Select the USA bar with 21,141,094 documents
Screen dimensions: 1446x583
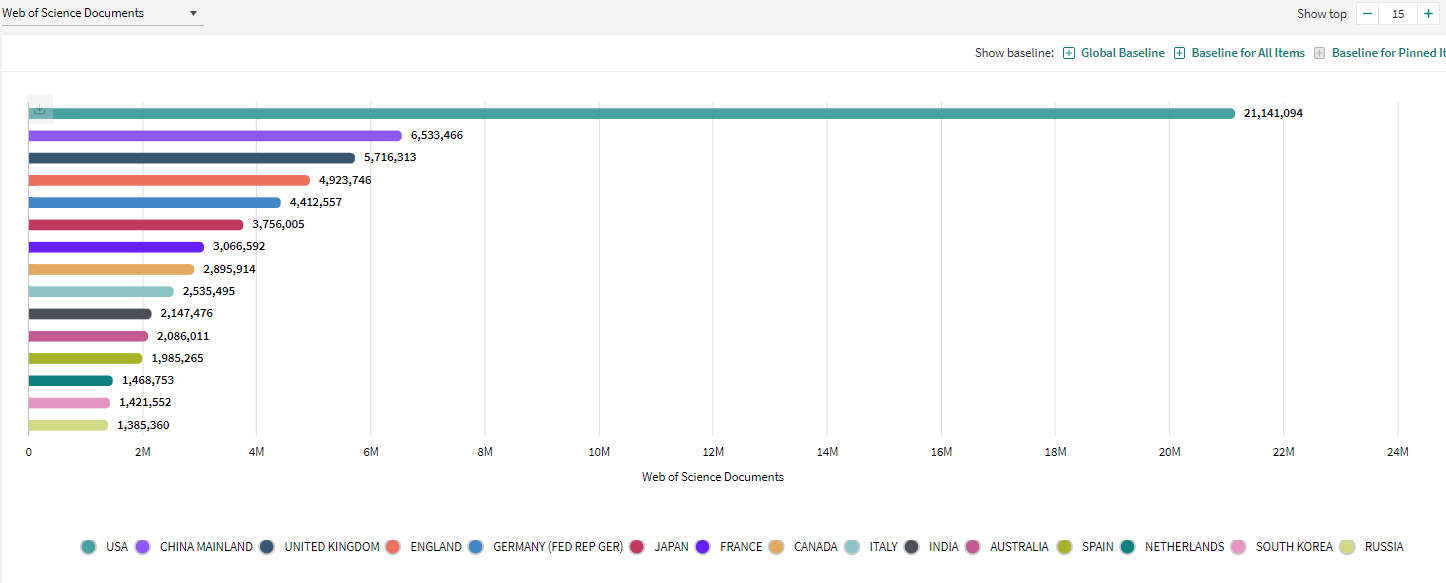632,113
